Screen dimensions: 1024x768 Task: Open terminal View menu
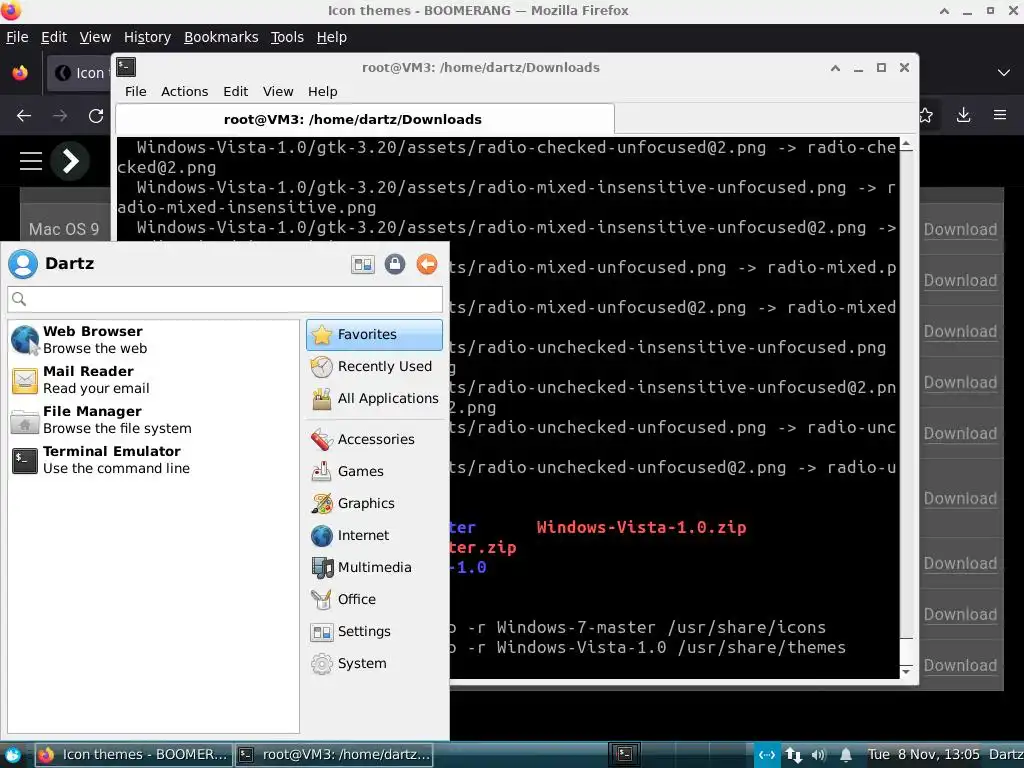pos(278,91)
